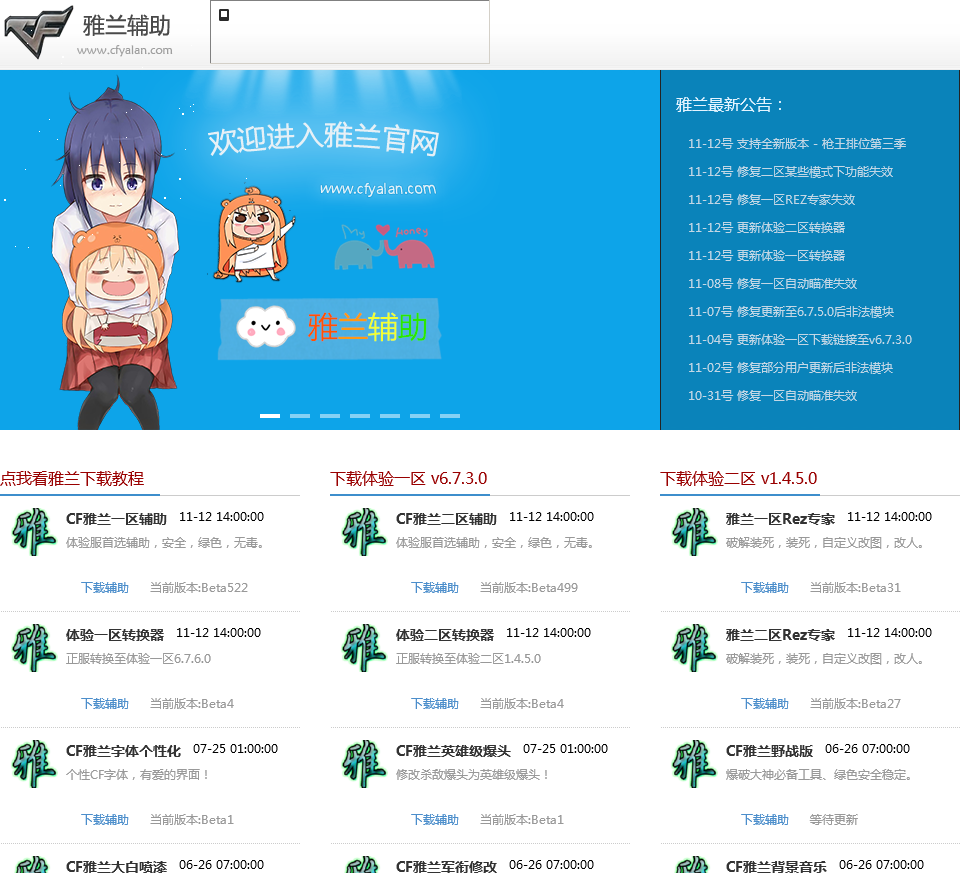Click the CF logo icon in header
960x873 pixels.
(x=38, y=32)
